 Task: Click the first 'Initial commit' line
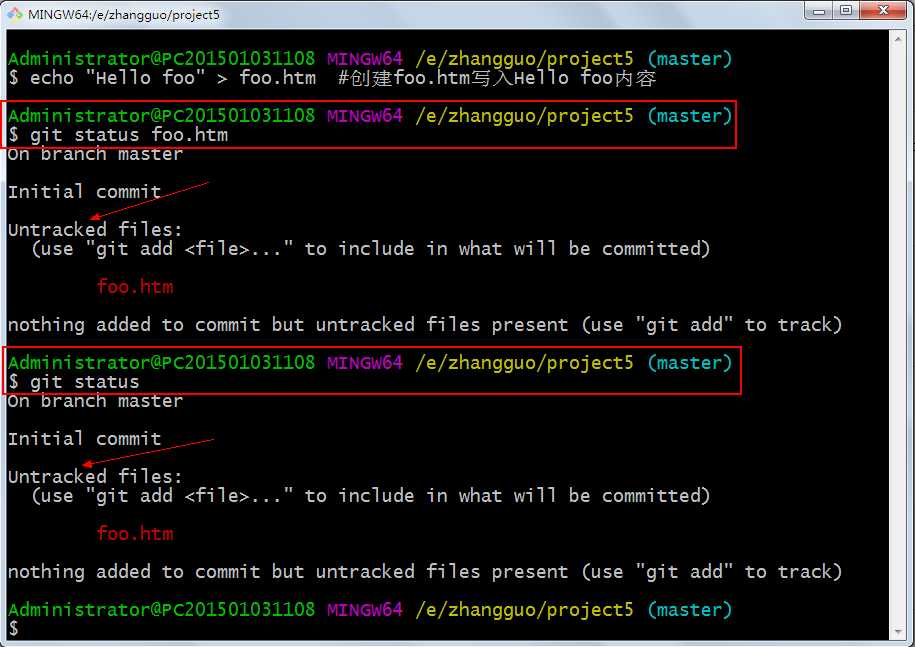point(85,191)
